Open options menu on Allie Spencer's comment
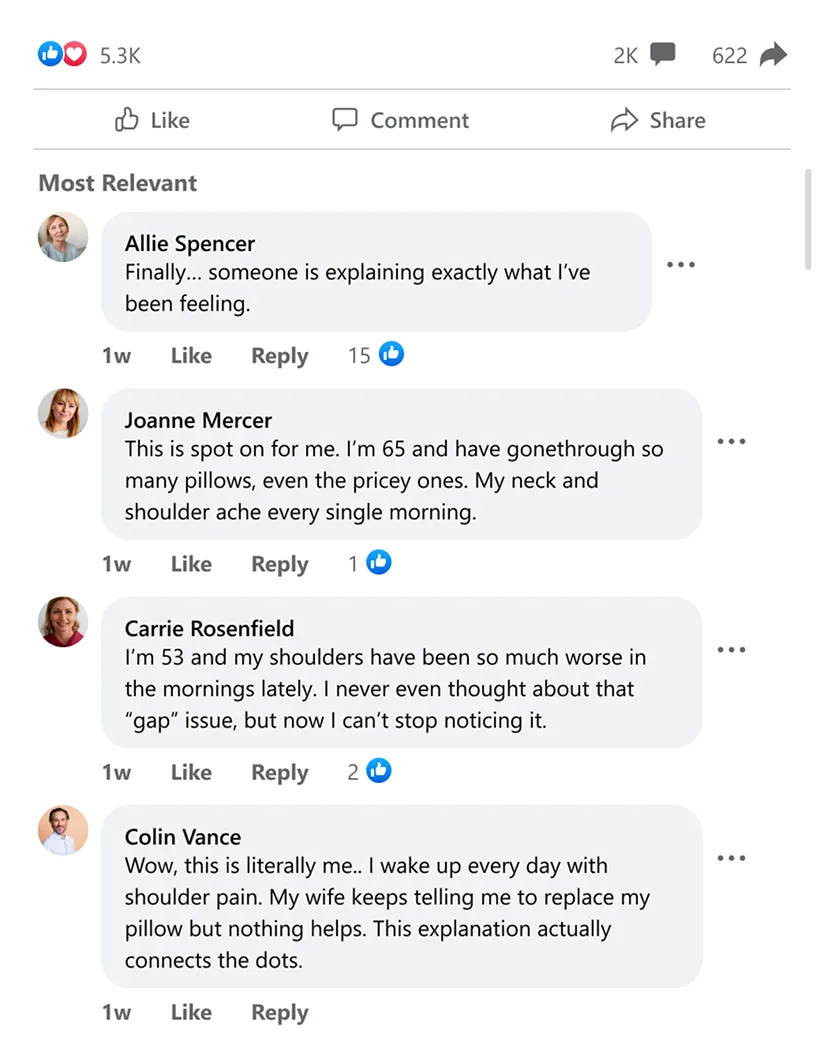 pyautogui.click(x=681, y=264)
